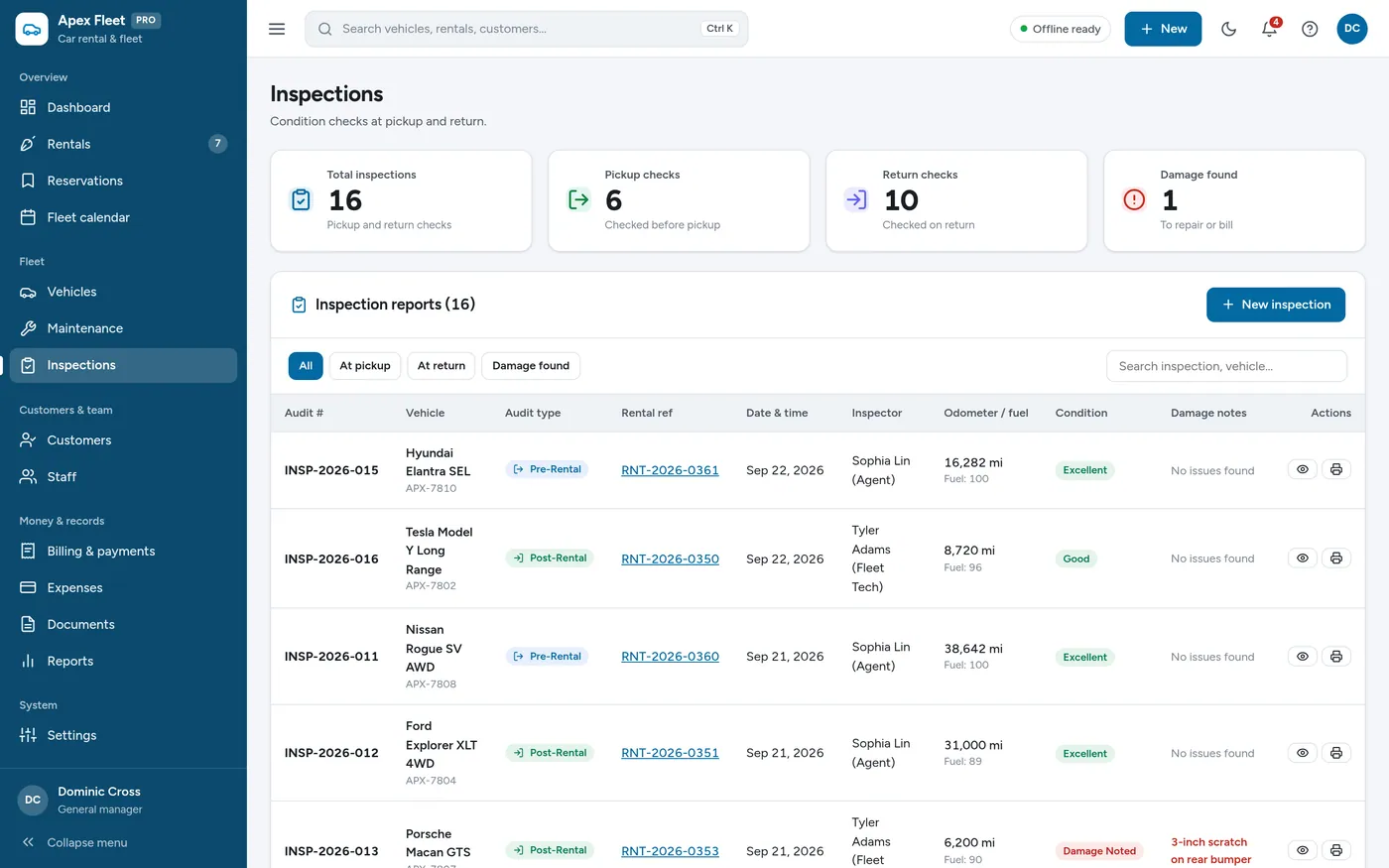Filter inspections by Damage found
Viewport: 1389px width, 868px height.
(531, 366)
